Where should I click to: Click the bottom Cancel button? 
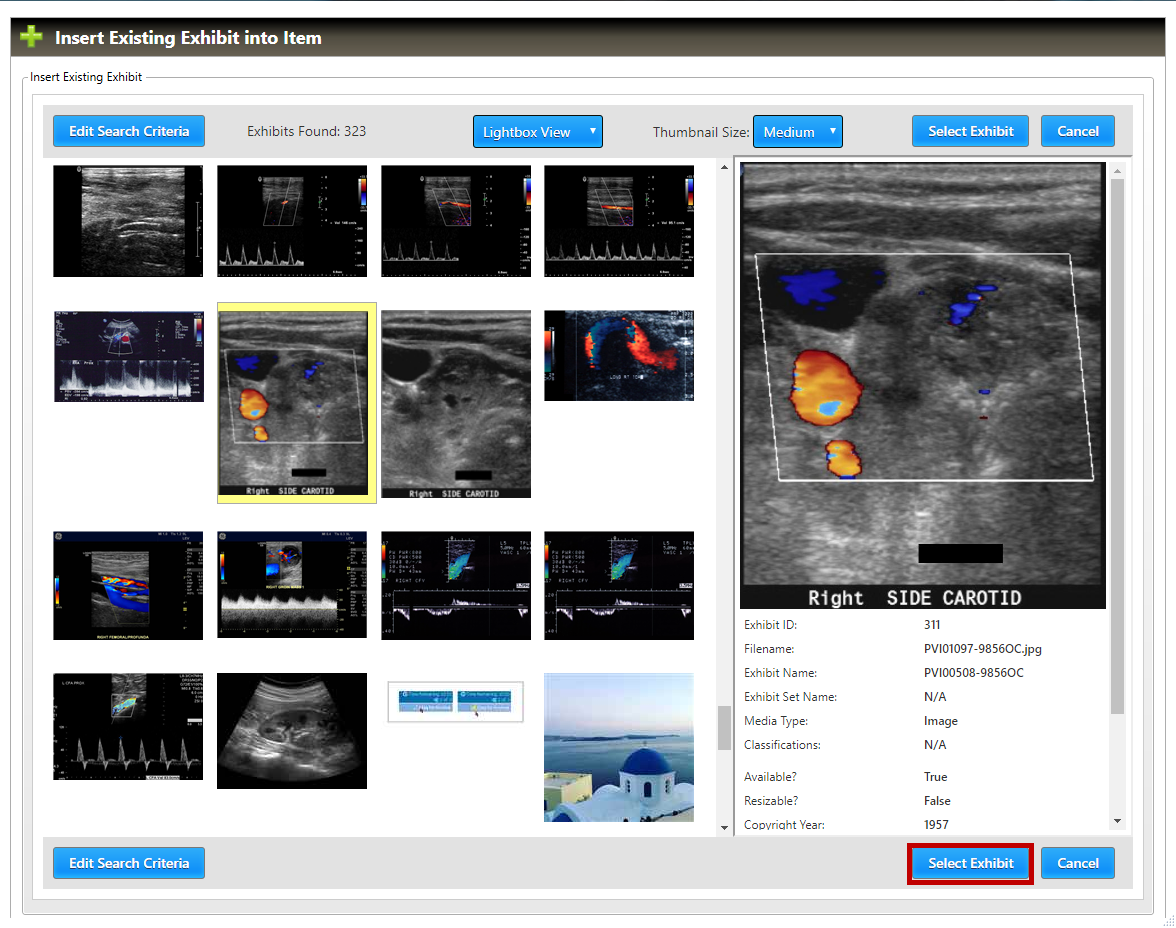point(1077,863)
